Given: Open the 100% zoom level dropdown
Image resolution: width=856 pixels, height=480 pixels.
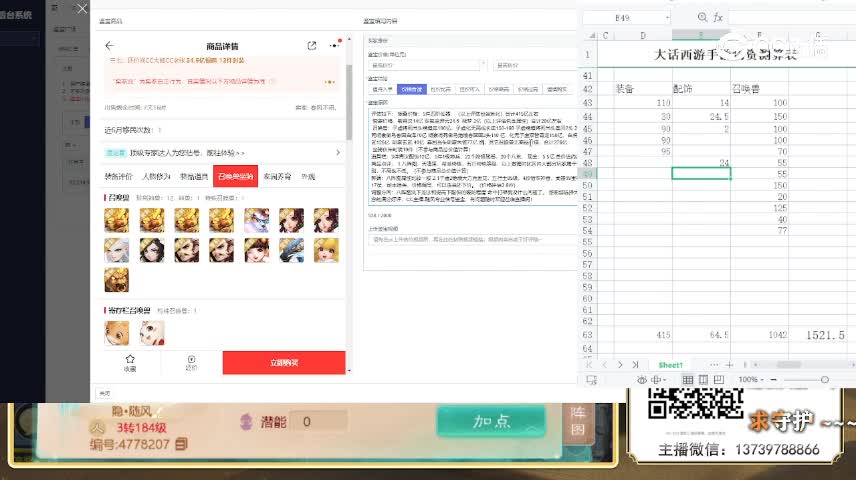Looking at the screenshot, I should pyautogui.click(x=751, y=380).
